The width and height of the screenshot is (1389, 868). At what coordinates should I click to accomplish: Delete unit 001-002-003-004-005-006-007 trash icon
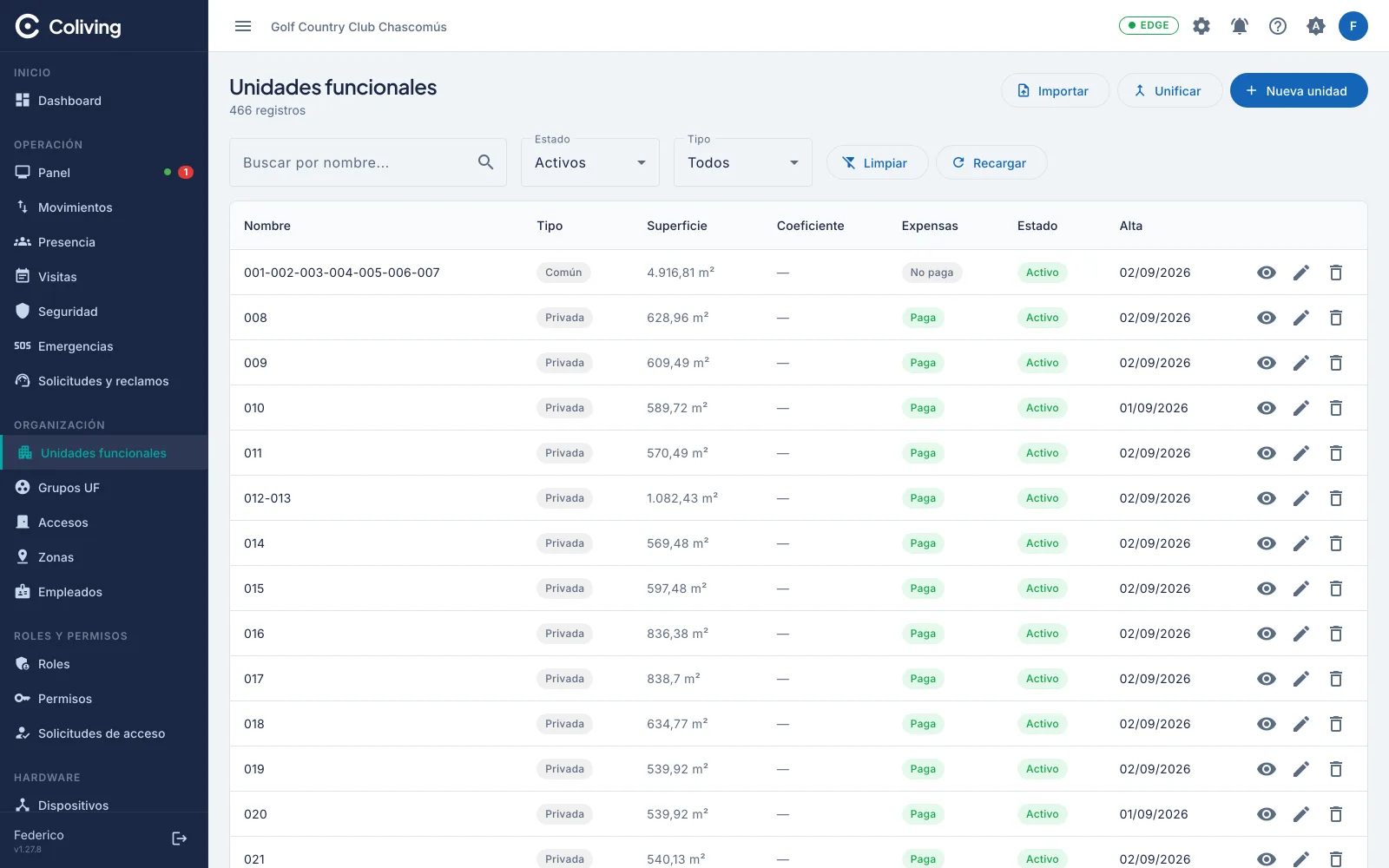[x=1336, y=273]
